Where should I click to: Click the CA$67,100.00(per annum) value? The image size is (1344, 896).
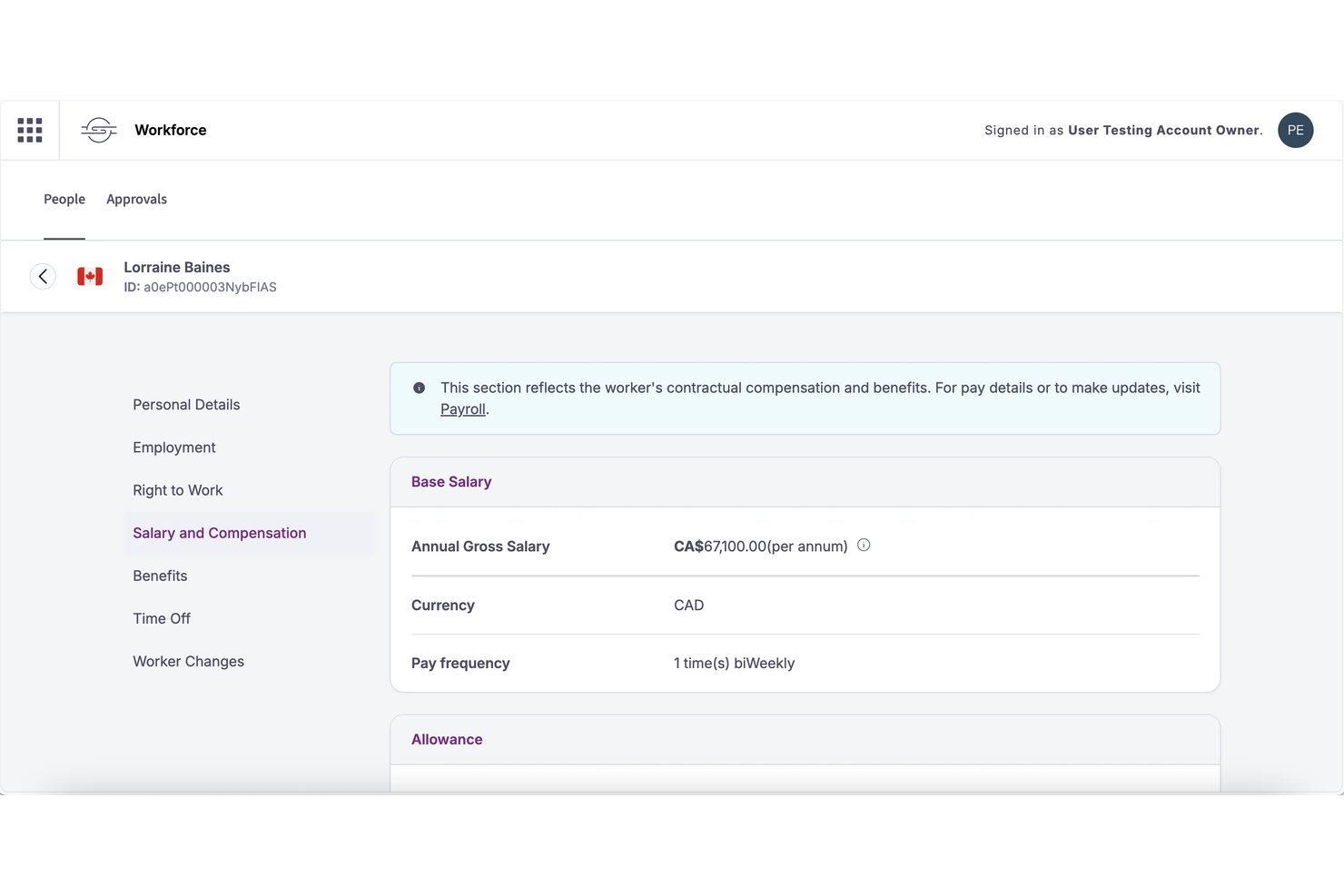(761, 546)
